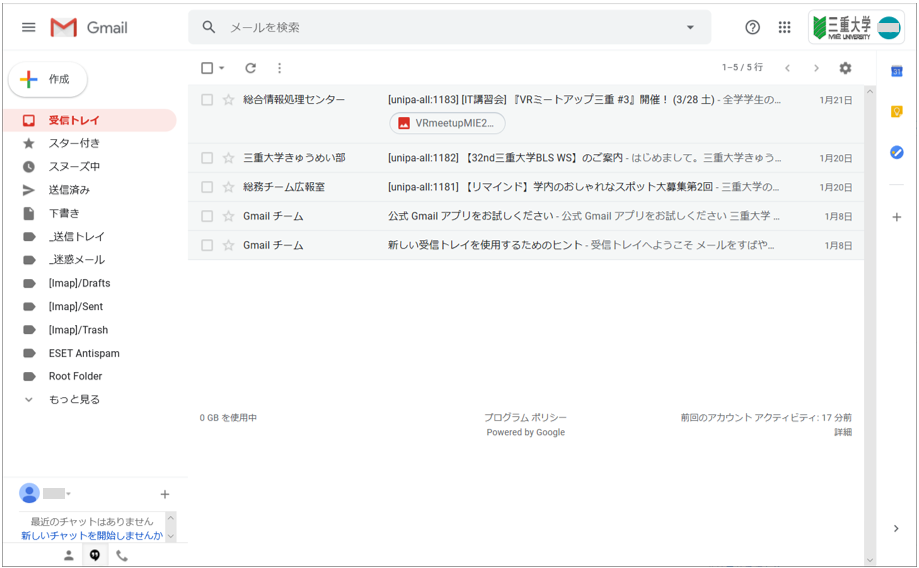The height and width of the screenshot is (568, 919).
Task: Open Google Keep side panel icon
Action: [897, 111]
